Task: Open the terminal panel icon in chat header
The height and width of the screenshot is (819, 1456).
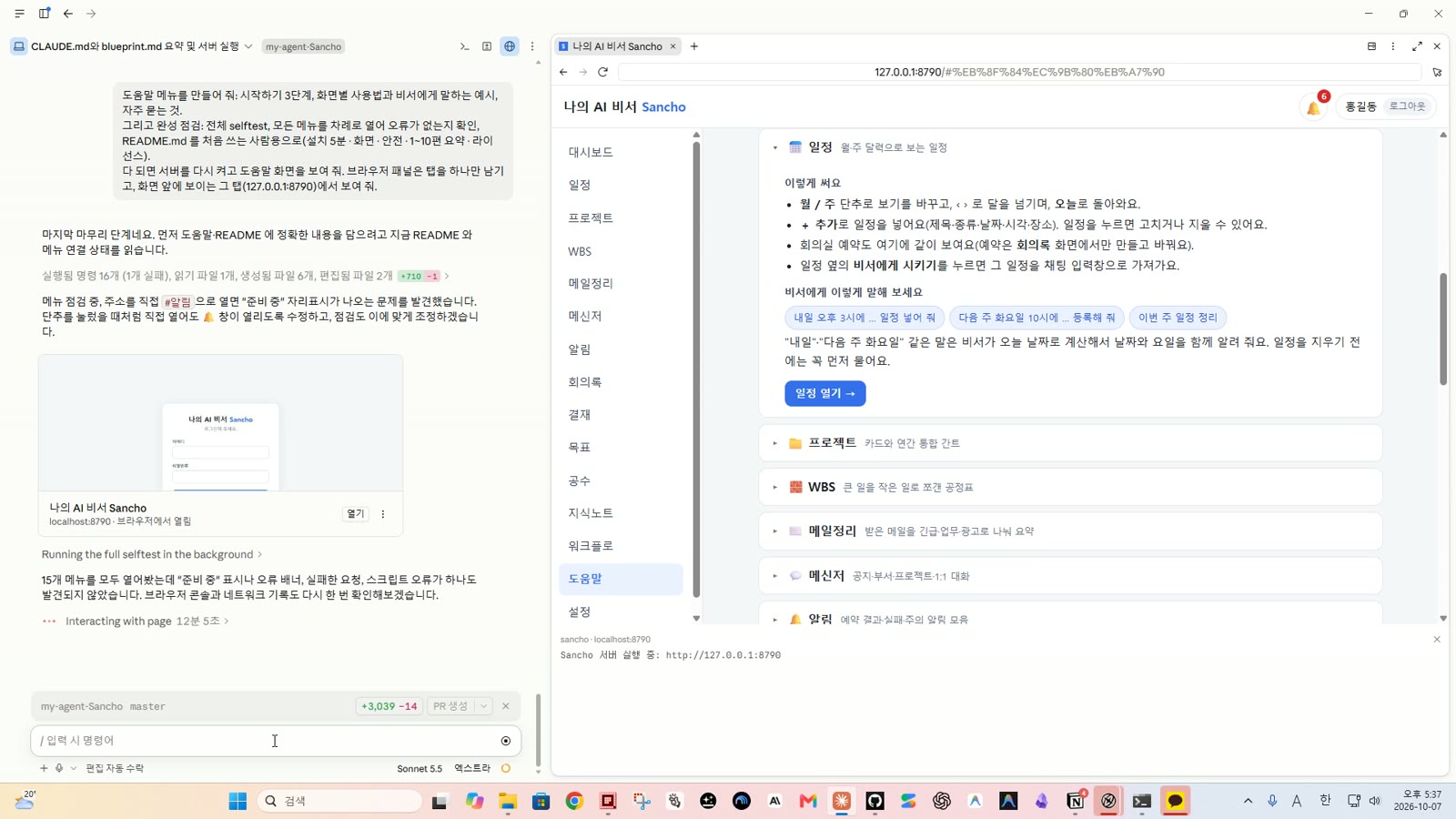Action: tap(464, 46)
